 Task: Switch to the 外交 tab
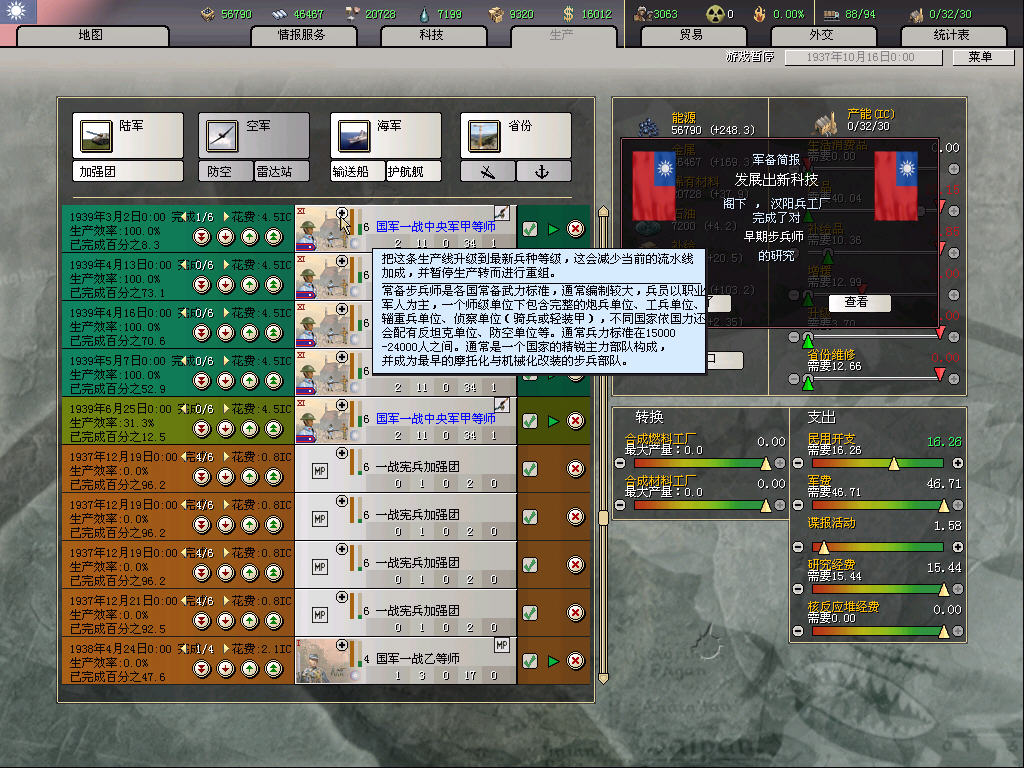coord(823,35)
